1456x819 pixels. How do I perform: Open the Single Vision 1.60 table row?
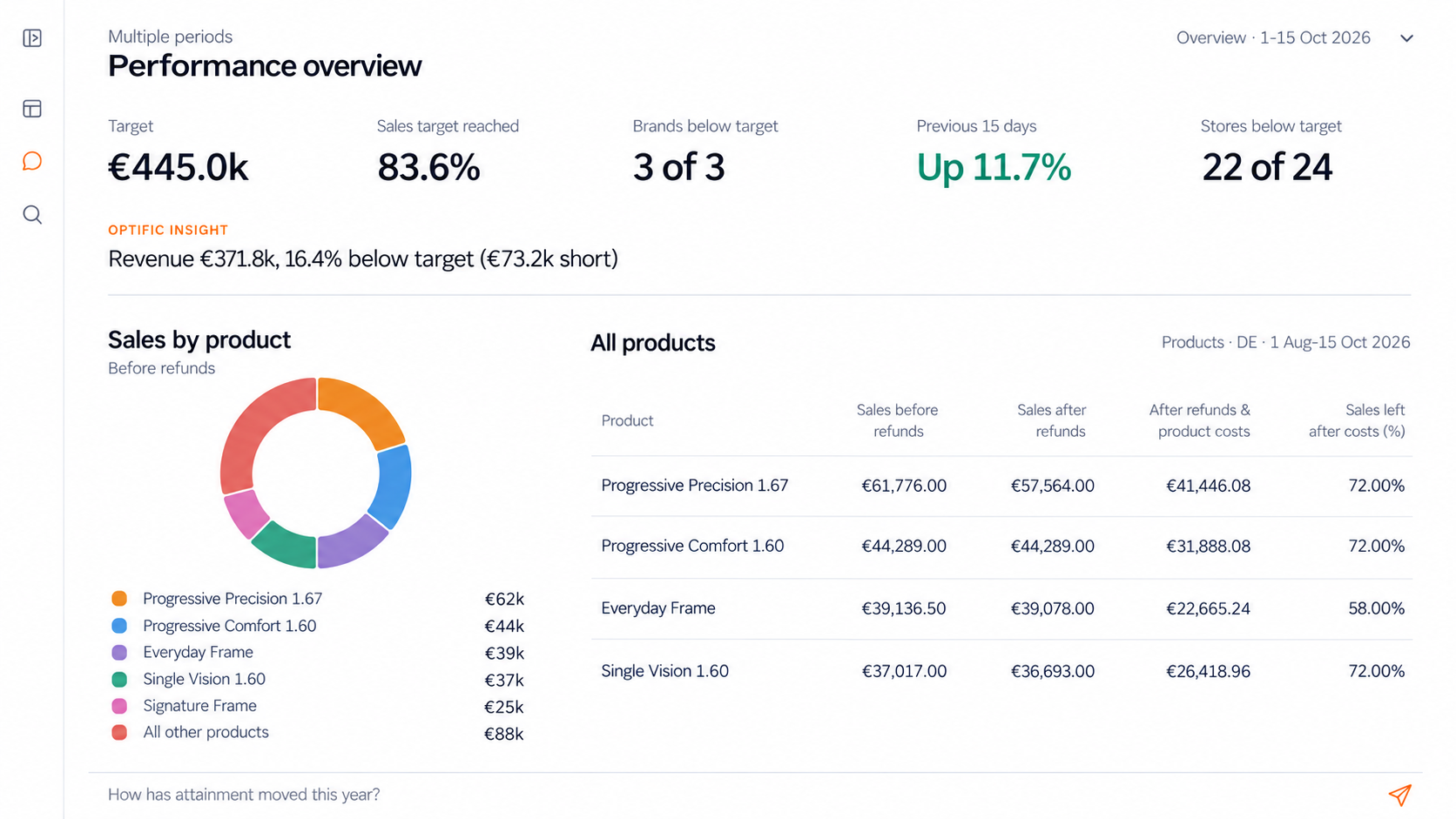click(1001, 671)
